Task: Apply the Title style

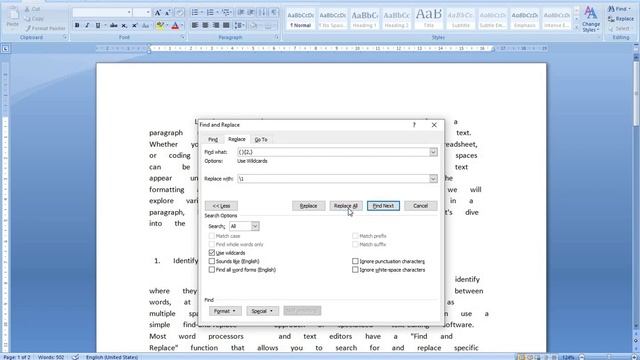Action: click(429, 19)
